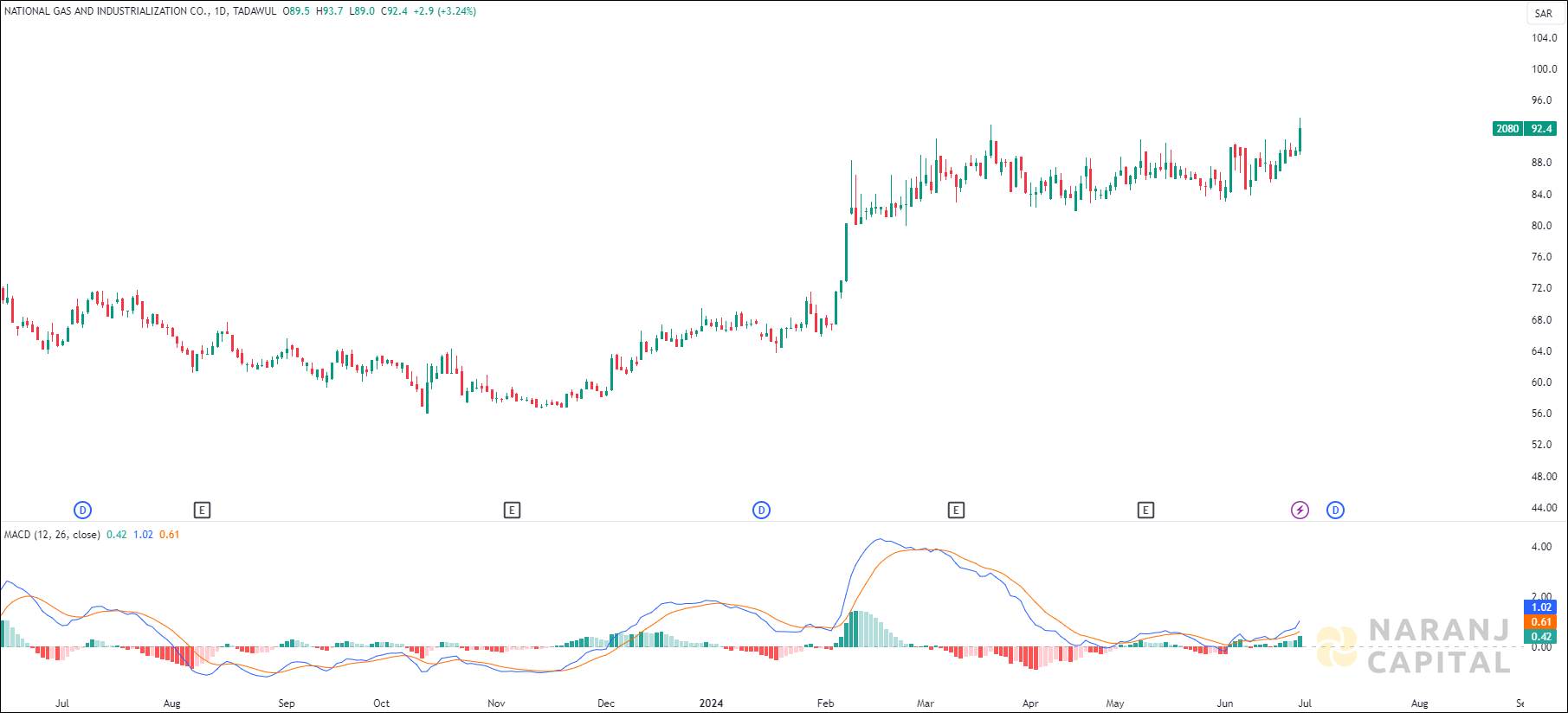Image resolution: width=1568 pixels, height=713 pixels.
Task: Click the green 92.4 current price label on the scale
Action: [1541, 129]
